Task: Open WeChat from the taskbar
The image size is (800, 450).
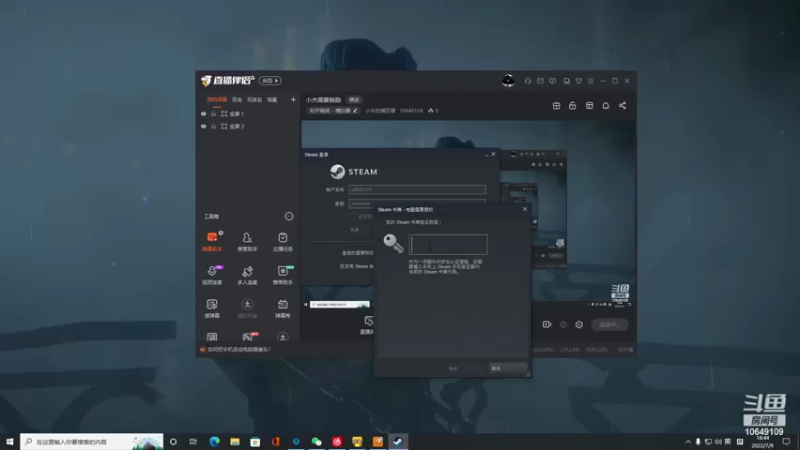Action: (x=316, y=441)
